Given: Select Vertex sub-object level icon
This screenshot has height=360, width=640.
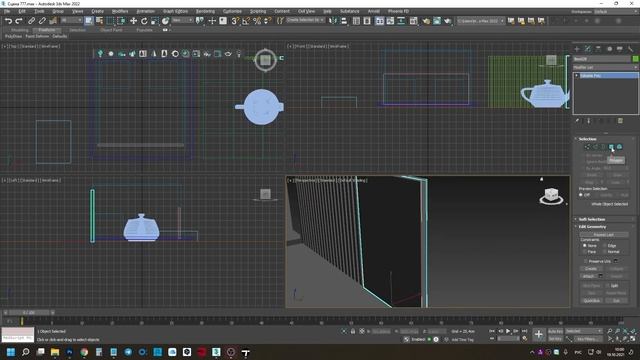Looking at the screenshot, I should pyautogui.click(x=587, y=147).
